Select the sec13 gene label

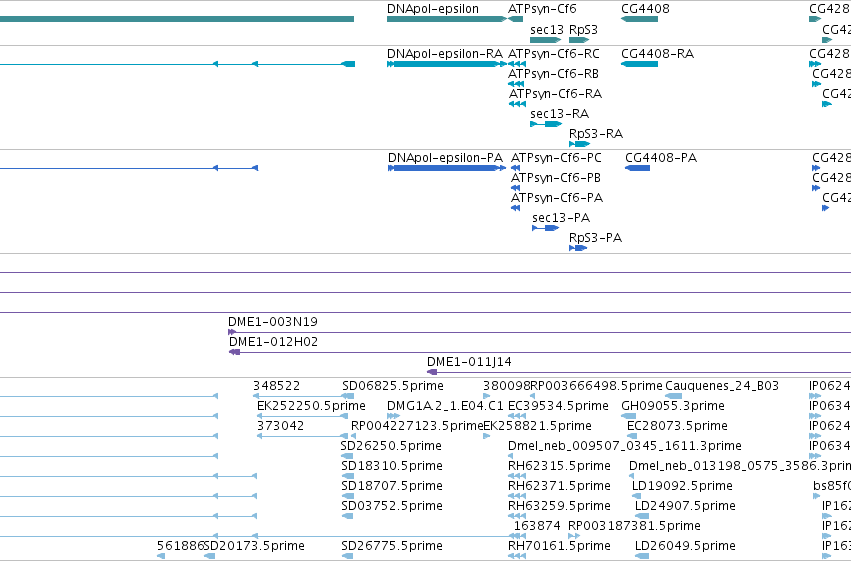[x=547, y=29]
